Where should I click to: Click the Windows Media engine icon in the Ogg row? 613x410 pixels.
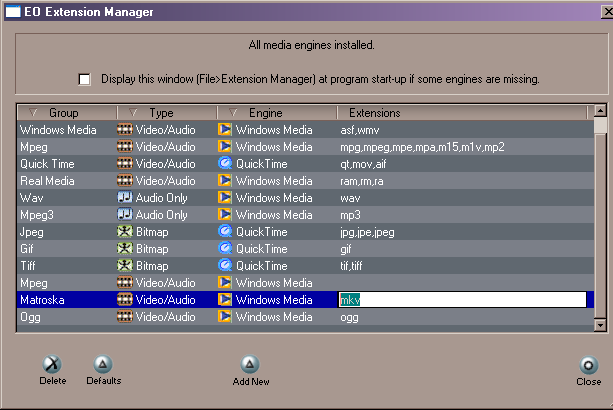[x=225, y=316]
